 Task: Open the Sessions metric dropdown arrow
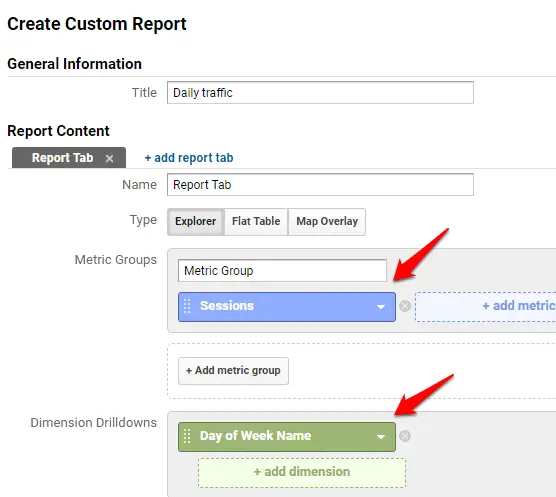[381, 307]
